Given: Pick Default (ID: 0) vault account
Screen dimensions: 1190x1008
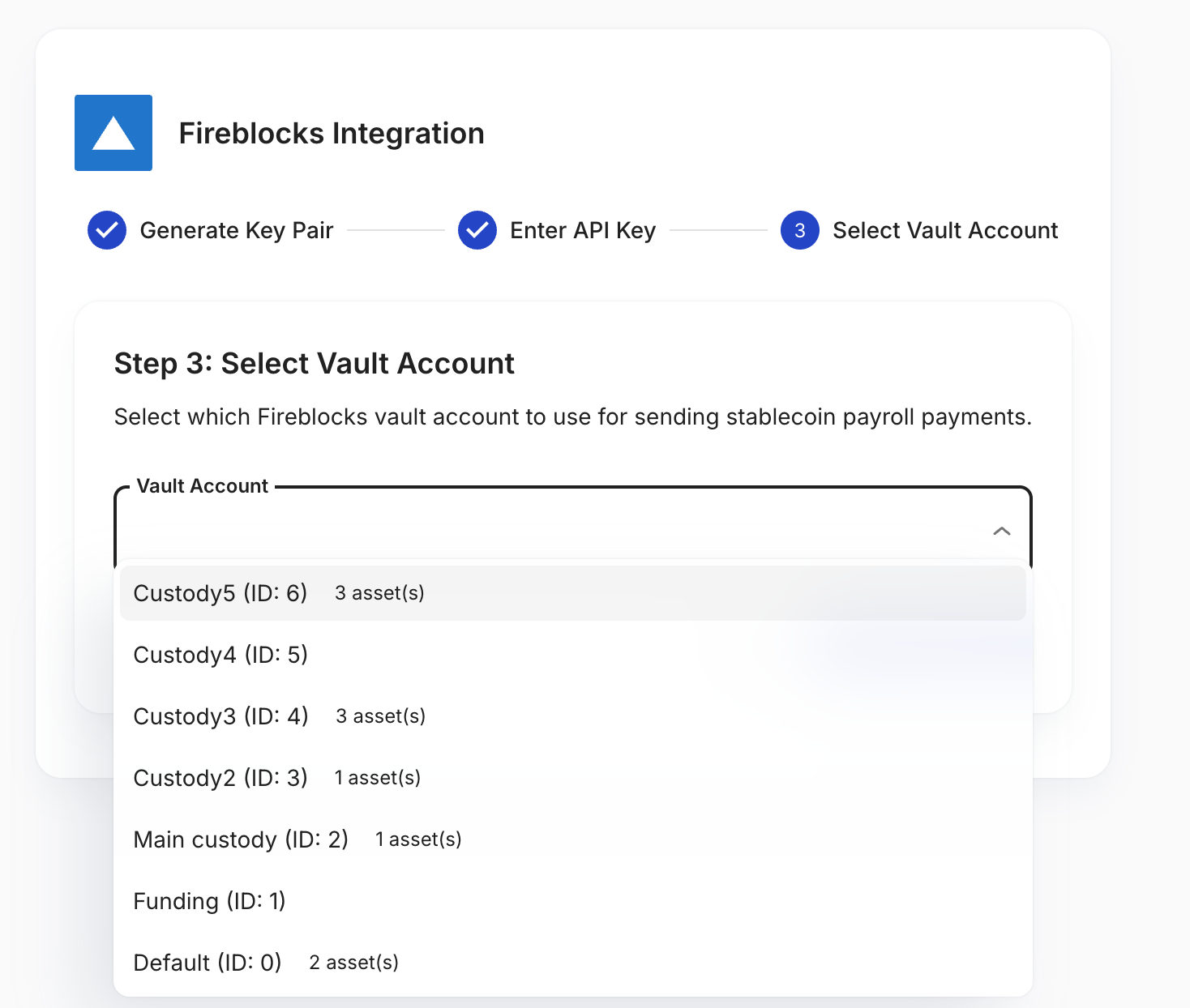Looking at the screenshot, I should click(573, 963).
